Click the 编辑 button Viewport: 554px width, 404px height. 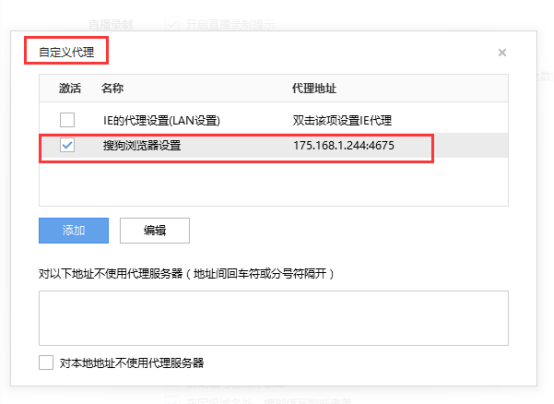tap(155, 230)
